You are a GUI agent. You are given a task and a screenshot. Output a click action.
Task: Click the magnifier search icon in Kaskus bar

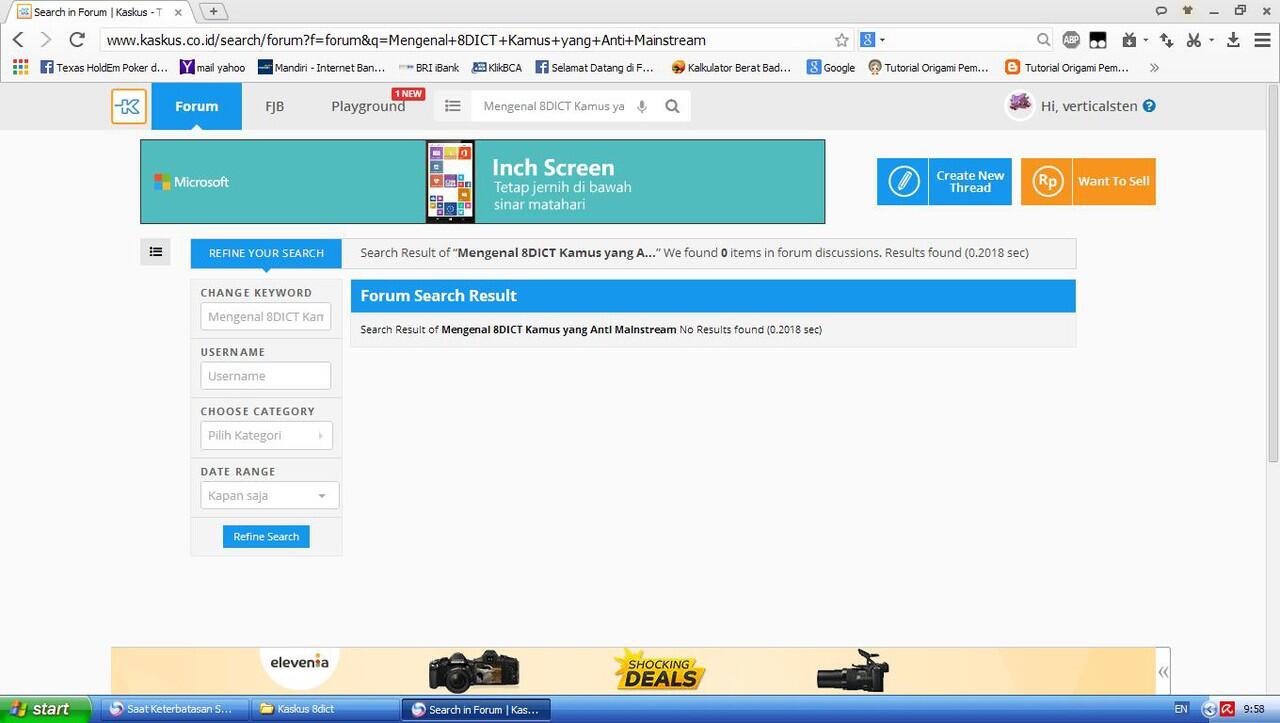[x=673, y=106]
